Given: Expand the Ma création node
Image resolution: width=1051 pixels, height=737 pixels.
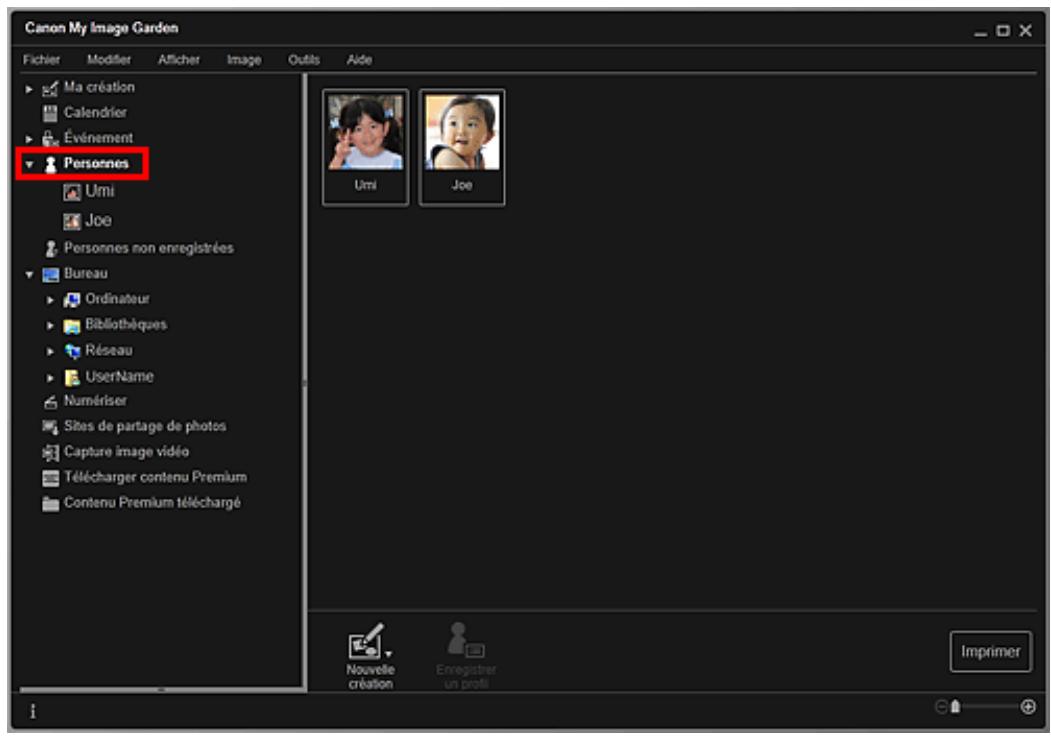Looking at the screenshot, I should (30, 88).
